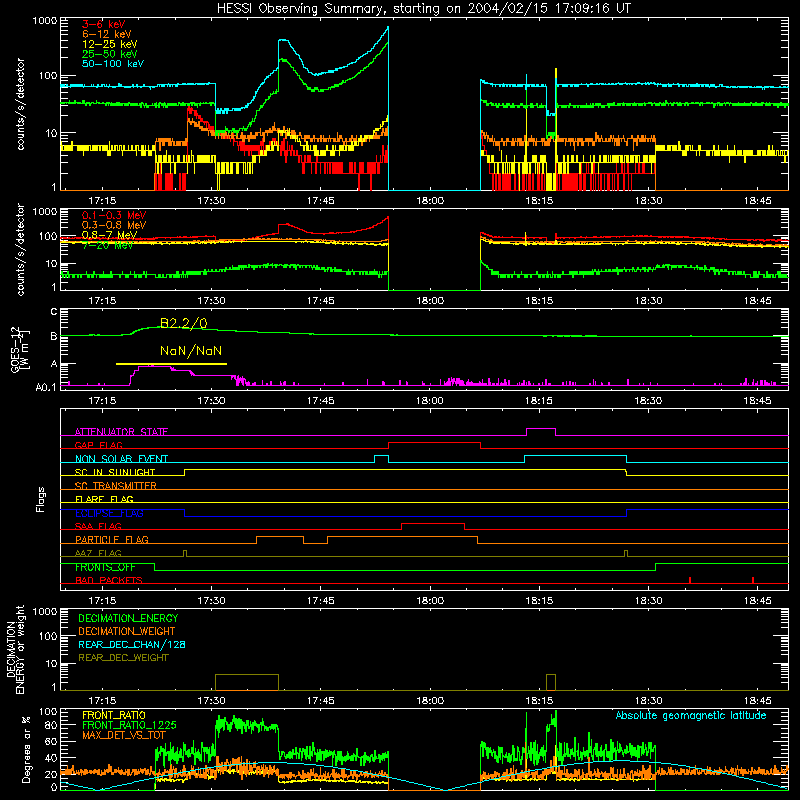Screen dimensions: 800x800
Task: Click the 0.1-0.3 MeV legend label
Action: (114, 215)
